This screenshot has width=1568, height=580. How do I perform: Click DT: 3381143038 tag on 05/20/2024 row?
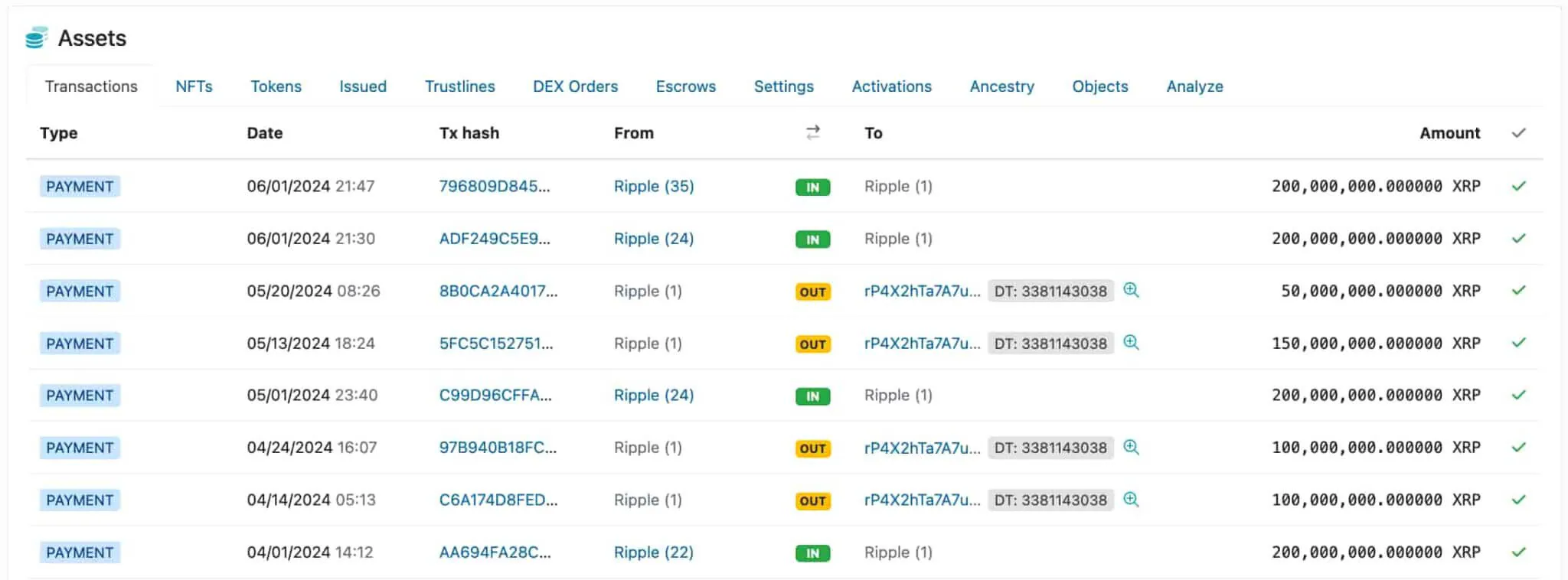tap(1050, 291)
